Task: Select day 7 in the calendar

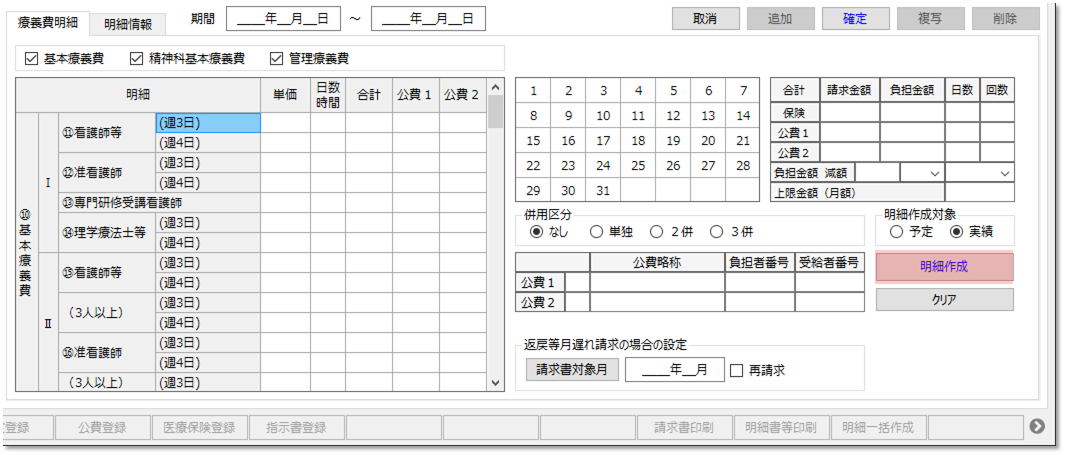Action: click(x=743, y=90)
